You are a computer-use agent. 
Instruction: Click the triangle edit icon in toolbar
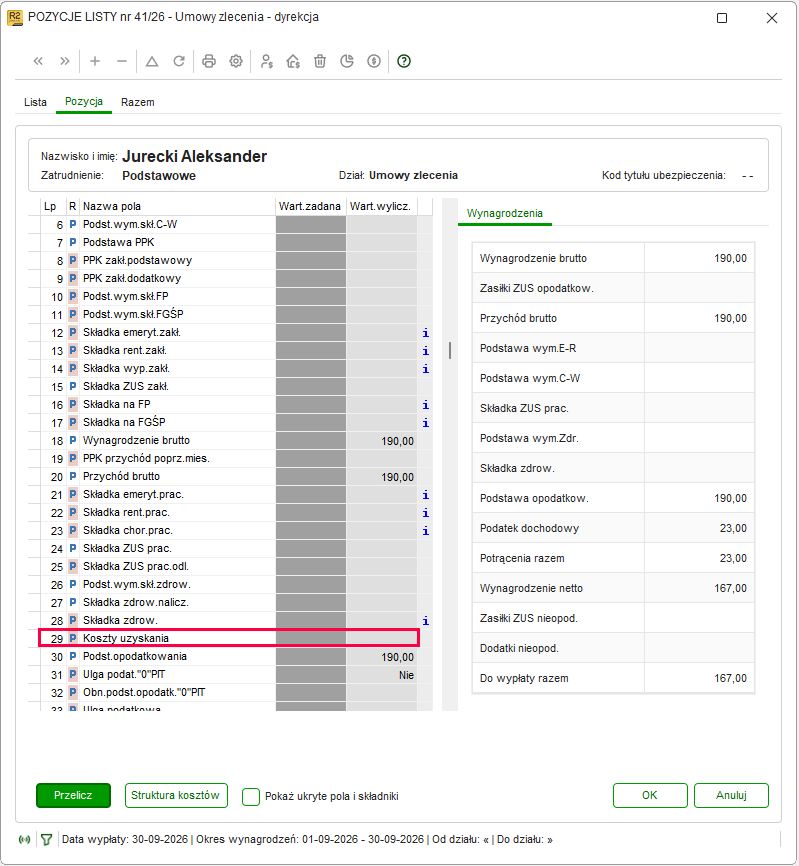tap(152, 61)
